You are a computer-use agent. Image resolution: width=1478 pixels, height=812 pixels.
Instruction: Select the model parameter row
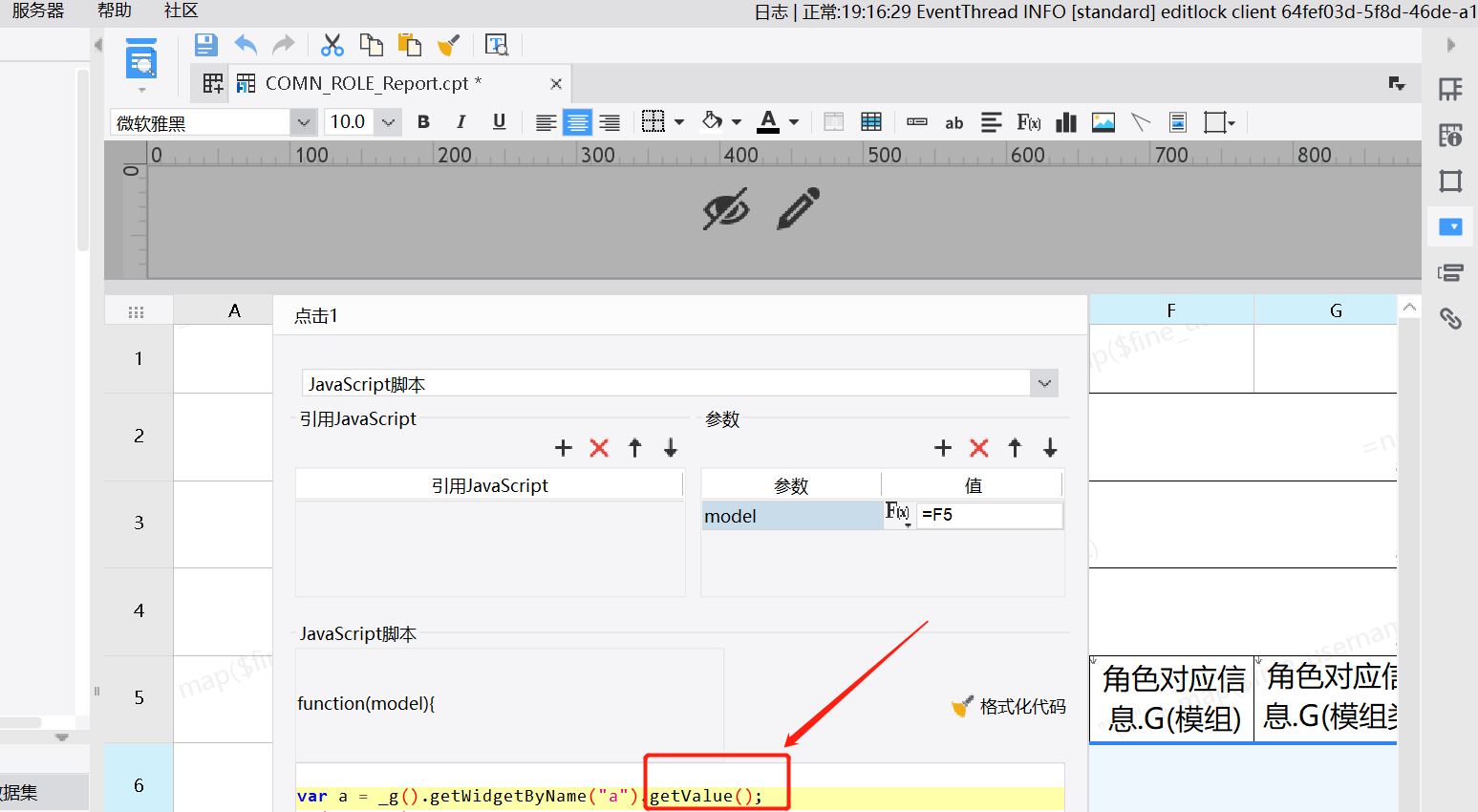[x=792, y=516]
